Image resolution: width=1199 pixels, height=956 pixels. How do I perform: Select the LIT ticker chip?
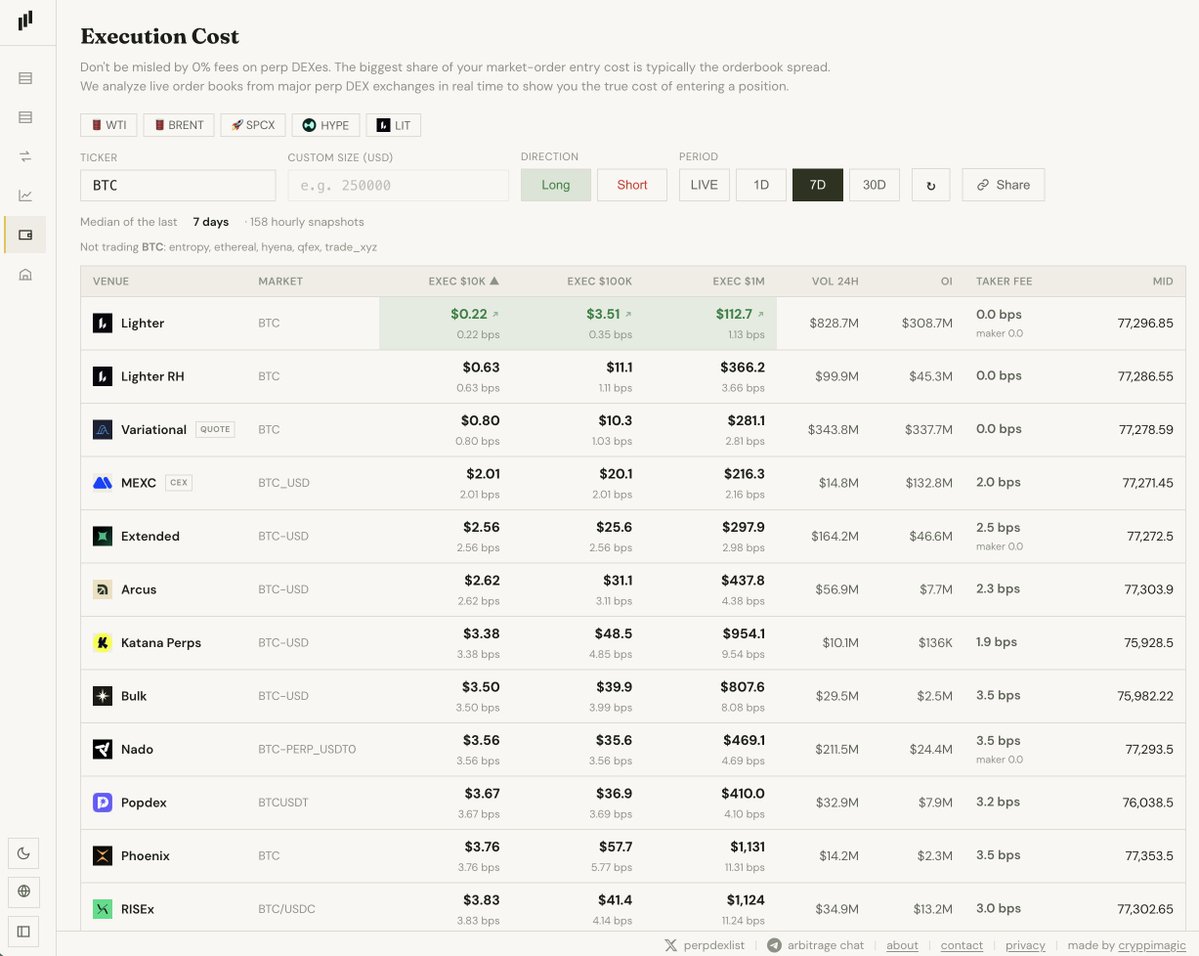point(393,125)
